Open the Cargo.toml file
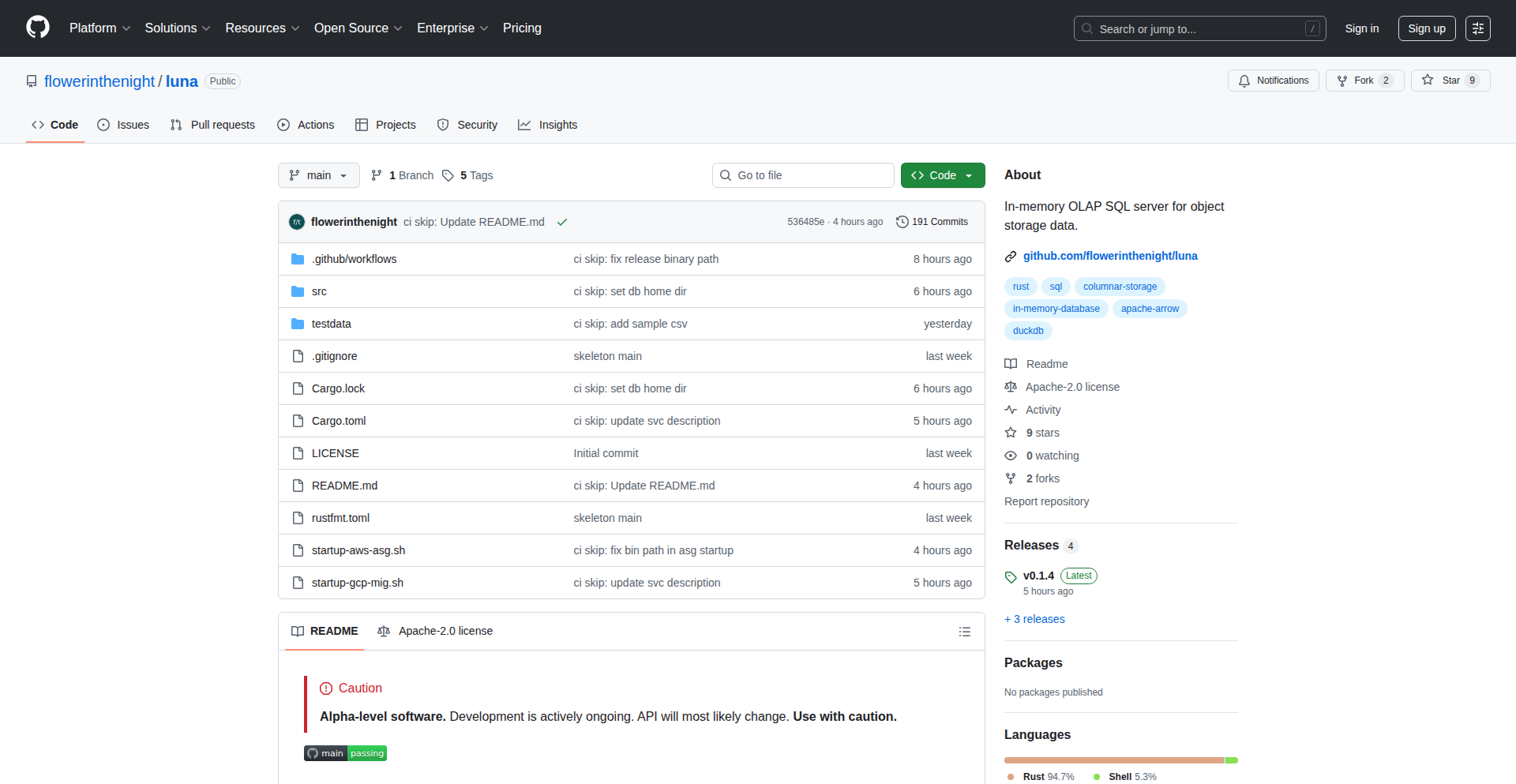1516x784 pixels. (x=339, y=421)
